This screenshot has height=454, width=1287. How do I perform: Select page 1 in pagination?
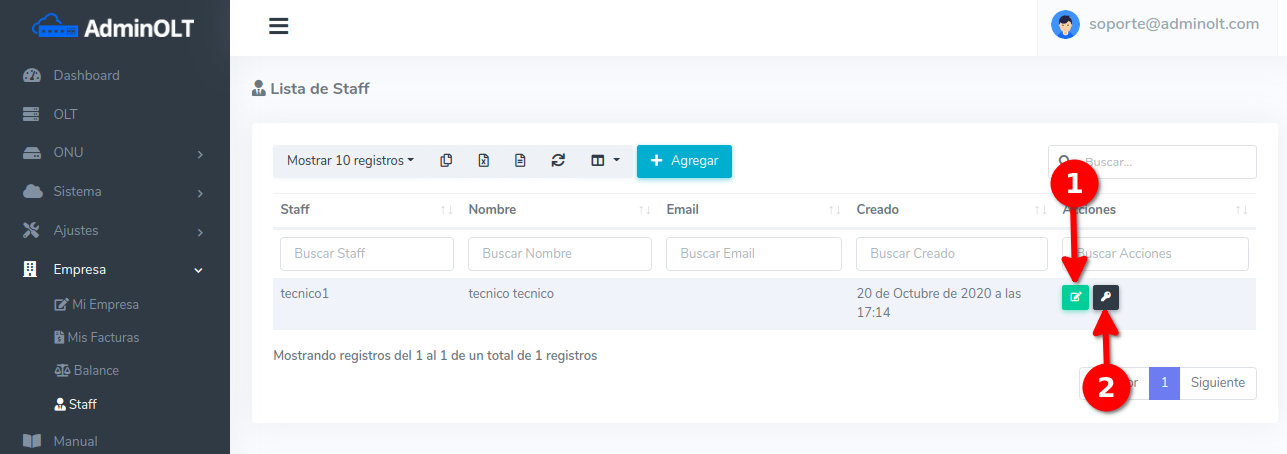[1164, 383]
